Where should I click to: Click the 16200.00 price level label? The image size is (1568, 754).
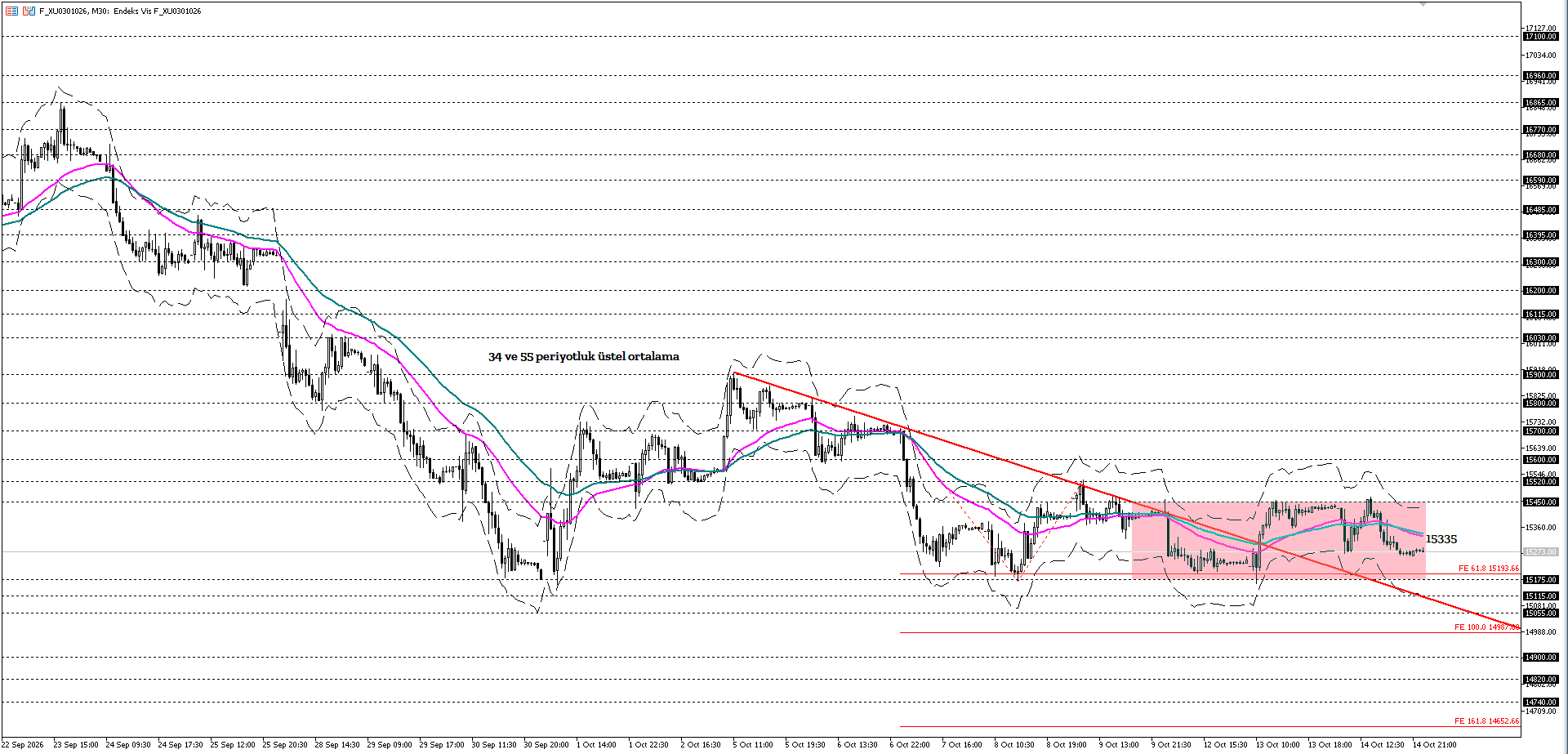click(1541, 291)
